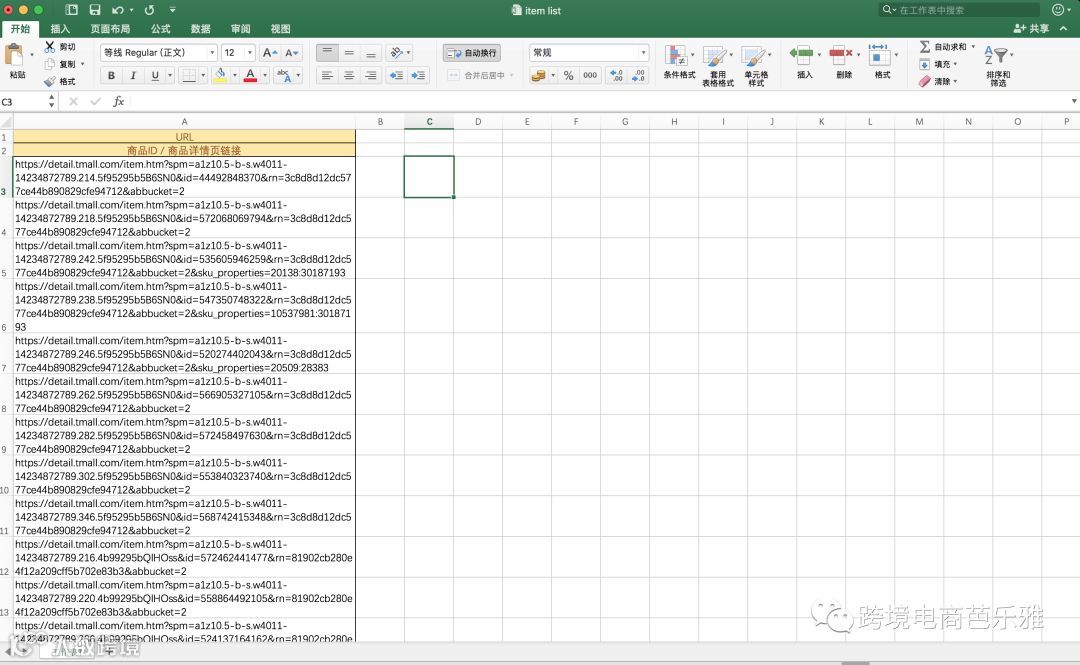The image size is (1080, 665).
Task: Align cell content to top
Action: [327, 52]
